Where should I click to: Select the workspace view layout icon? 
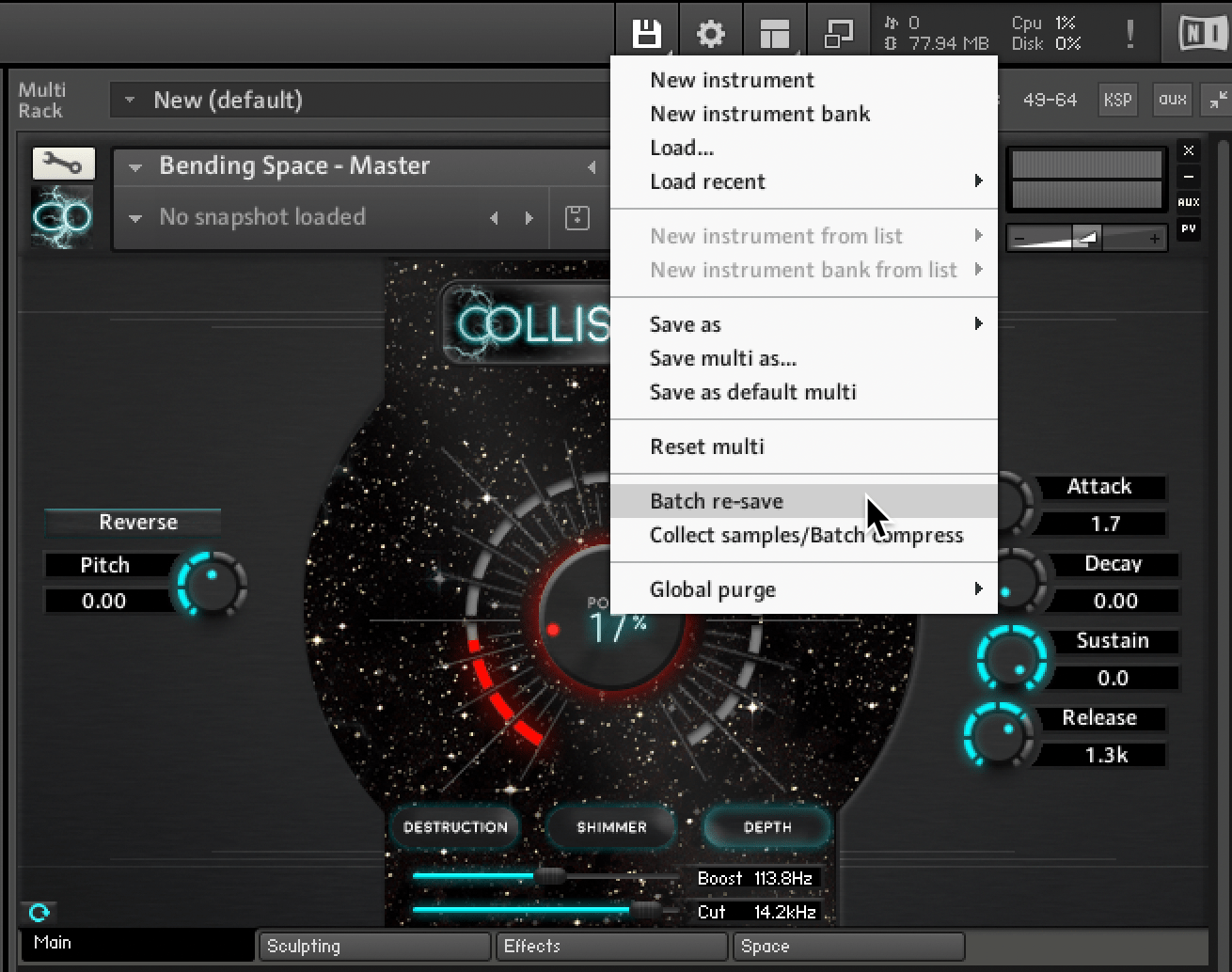[x=774, y=32]
